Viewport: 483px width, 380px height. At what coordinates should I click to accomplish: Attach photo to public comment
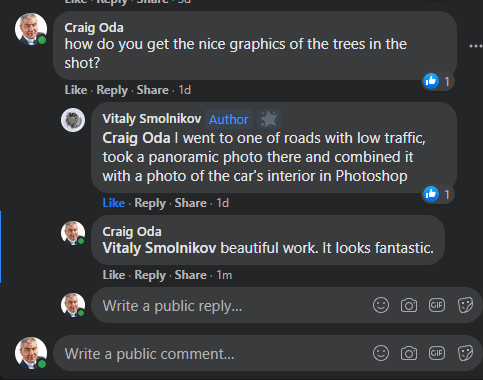pyautogui.click(x=409, y=353)
